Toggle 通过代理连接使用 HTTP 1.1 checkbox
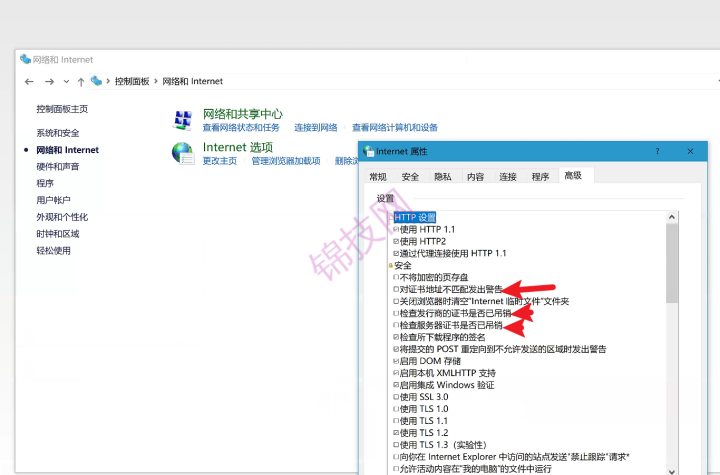The height and width of the screenshot is (475, 720). click(x=396, y=253)
